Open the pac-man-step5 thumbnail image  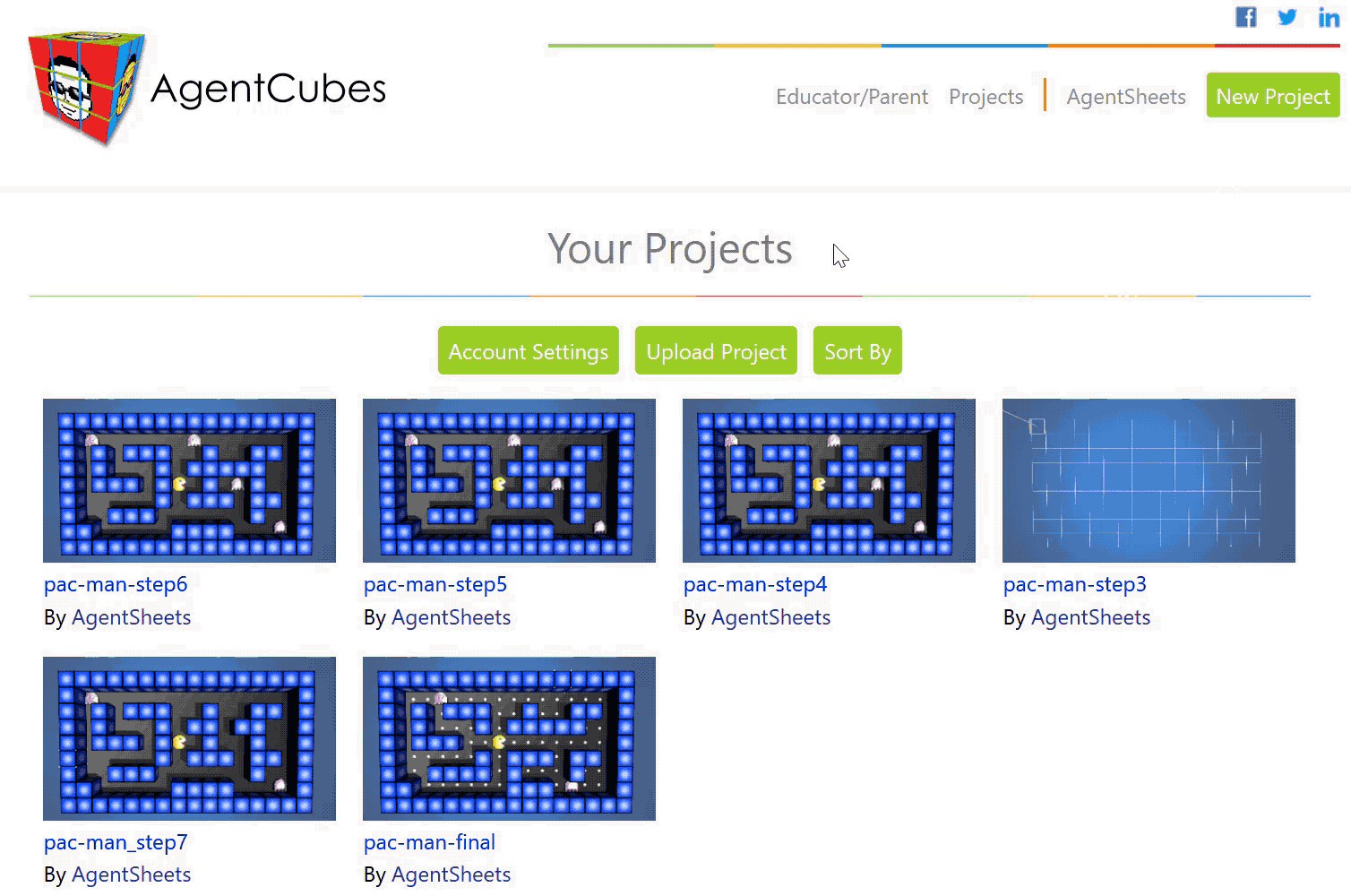click(x=509, y=480)
